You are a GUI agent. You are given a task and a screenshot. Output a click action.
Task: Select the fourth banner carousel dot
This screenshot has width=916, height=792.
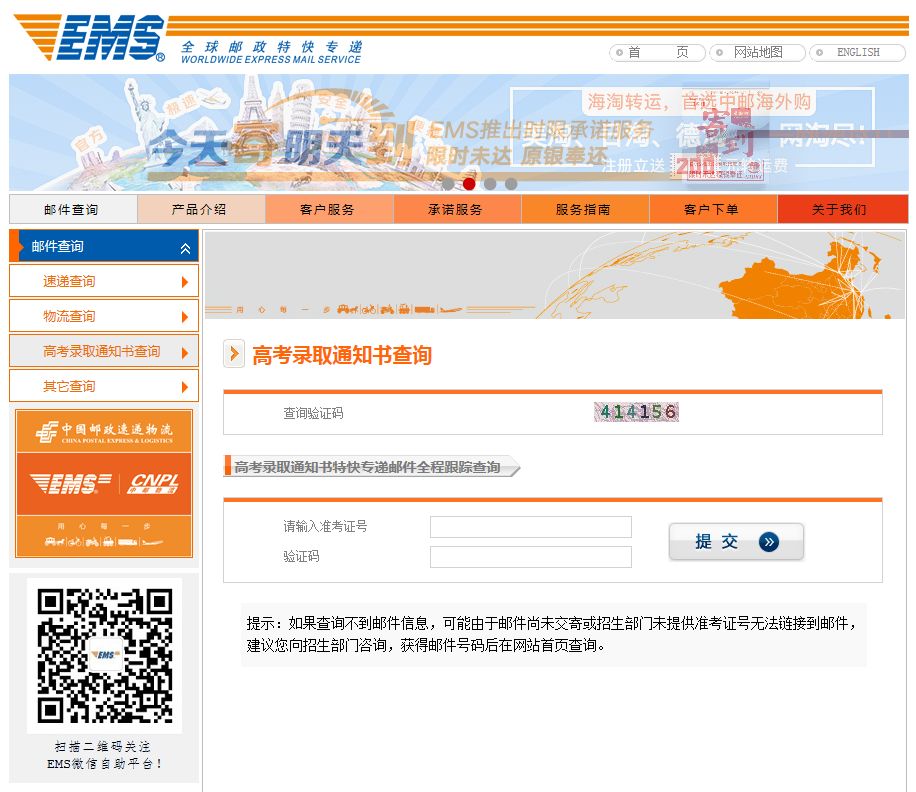[511, 184]
